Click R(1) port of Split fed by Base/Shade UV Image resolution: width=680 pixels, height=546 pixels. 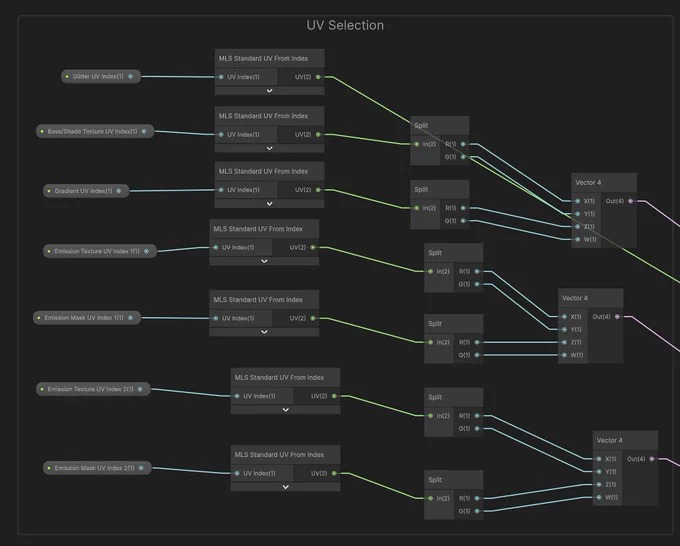pyautogui.click(x=463, y=144)
